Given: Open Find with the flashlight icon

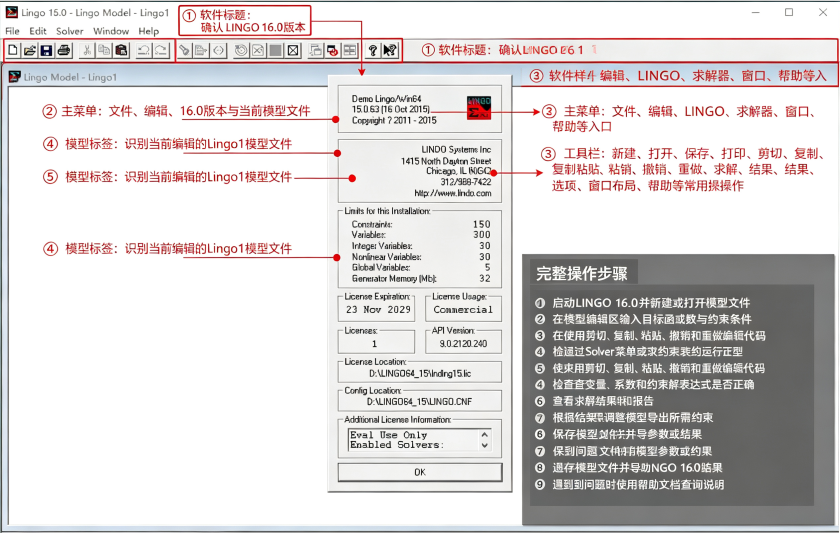Looking at the screenshot, I should click(184, 50).
